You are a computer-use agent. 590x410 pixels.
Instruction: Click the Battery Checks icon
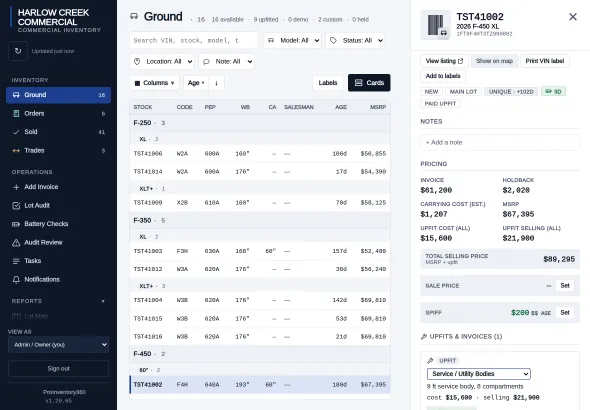[16, 224]
